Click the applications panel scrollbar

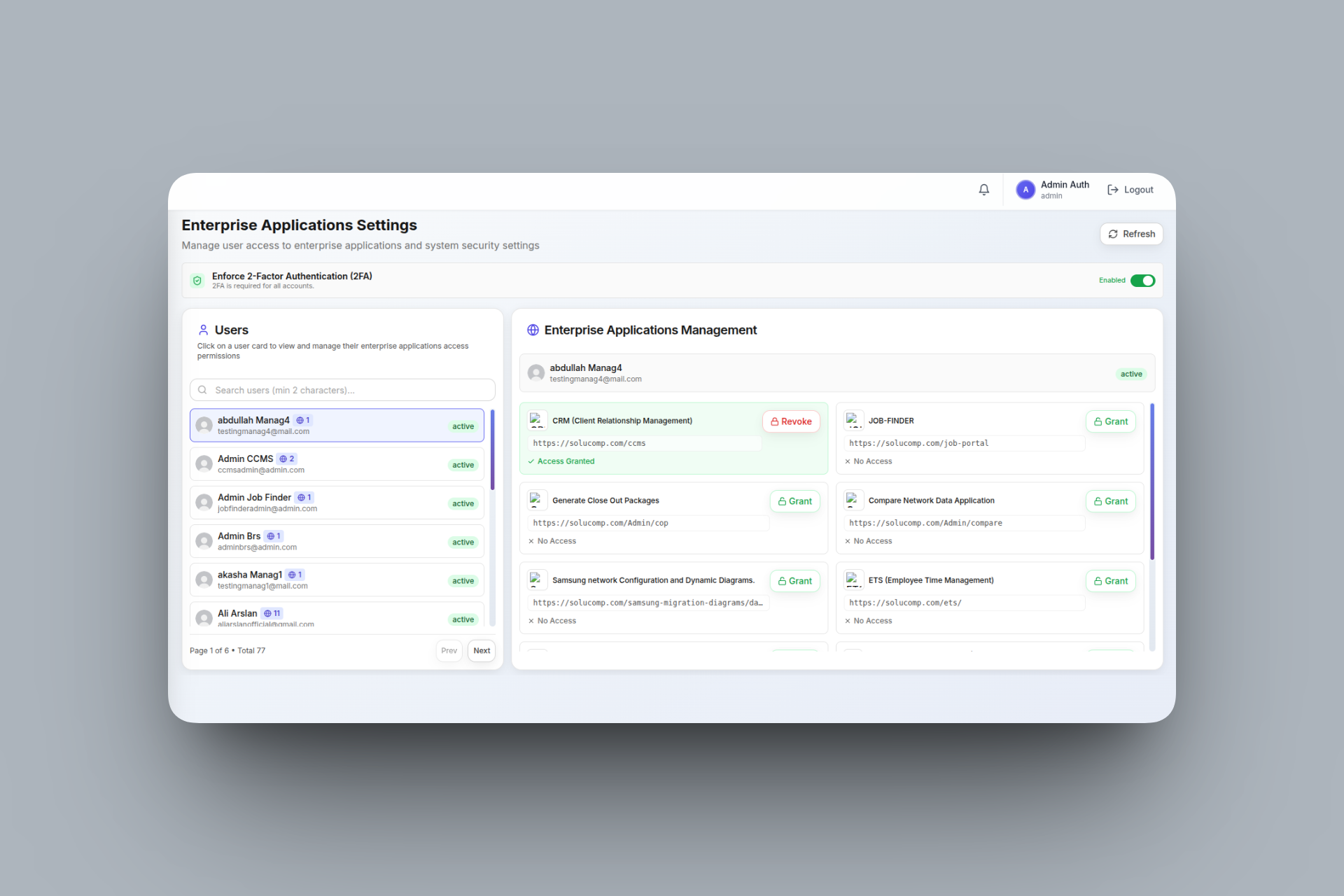click(x=1152, y=482)
